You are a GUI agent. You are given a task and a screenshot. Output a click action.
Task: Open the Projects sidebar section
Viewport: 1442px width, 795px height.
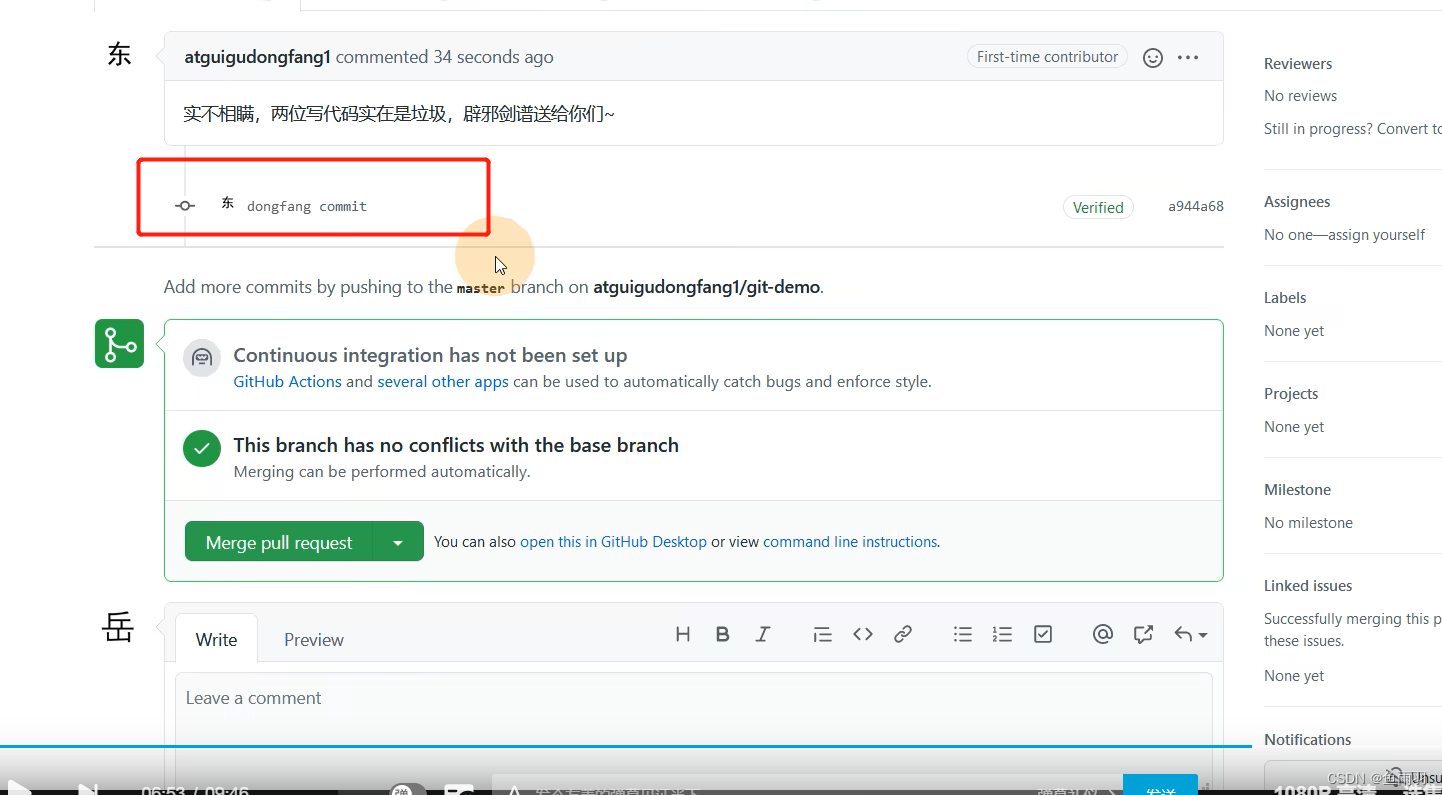[x=1291, y=393]
